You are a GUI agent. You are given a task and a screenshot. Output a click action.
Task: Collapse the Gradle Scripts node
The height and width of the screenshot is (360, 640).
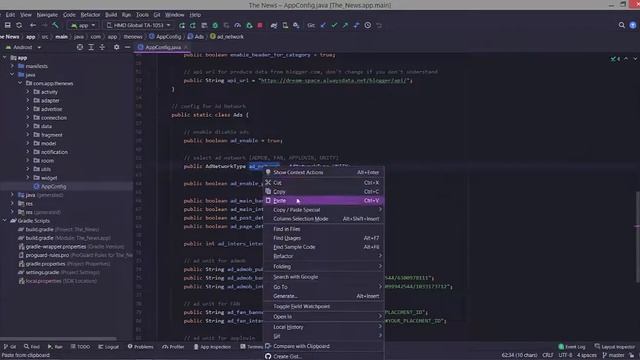[5, 221]
